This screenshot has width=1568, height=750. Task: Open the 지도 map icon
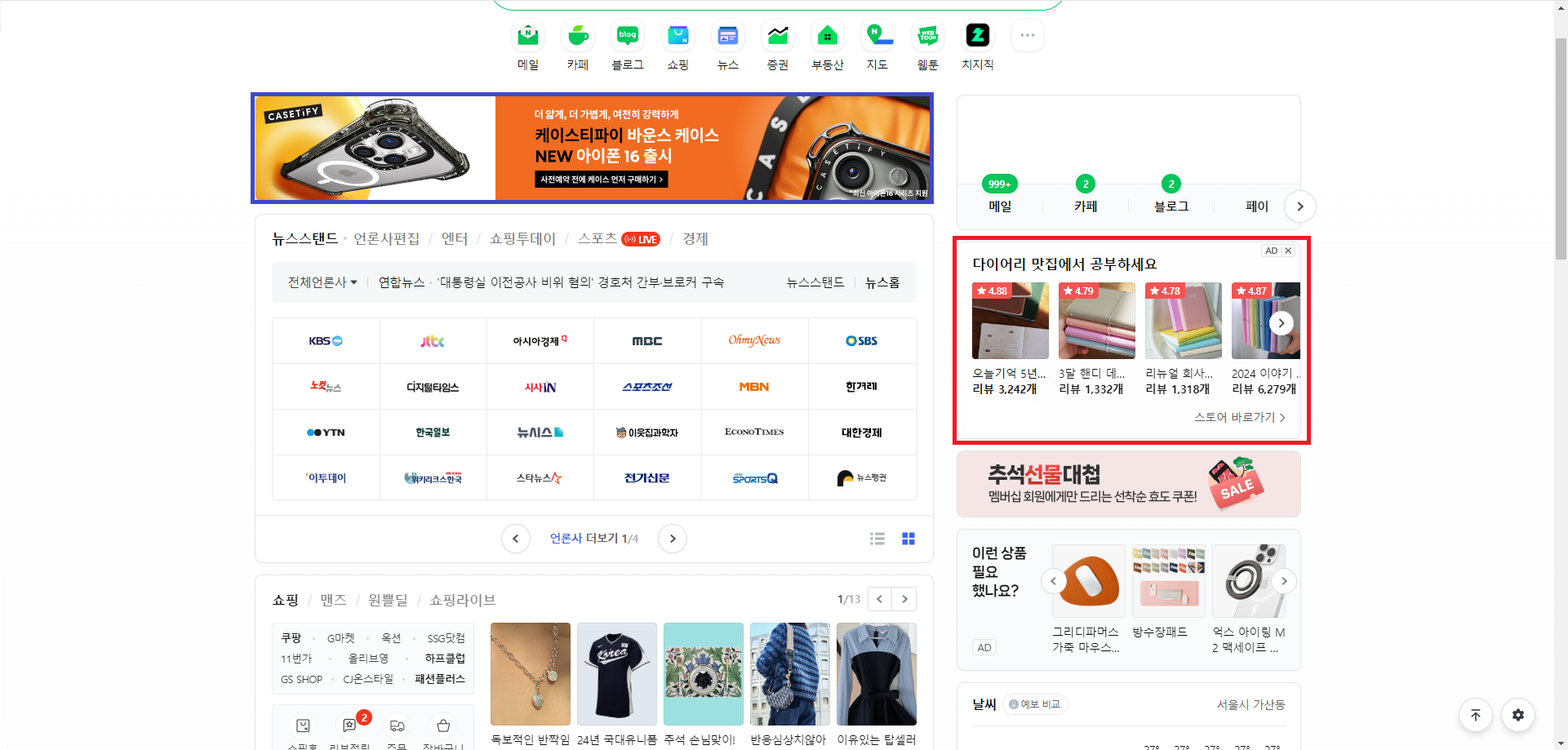coord(877,36)
